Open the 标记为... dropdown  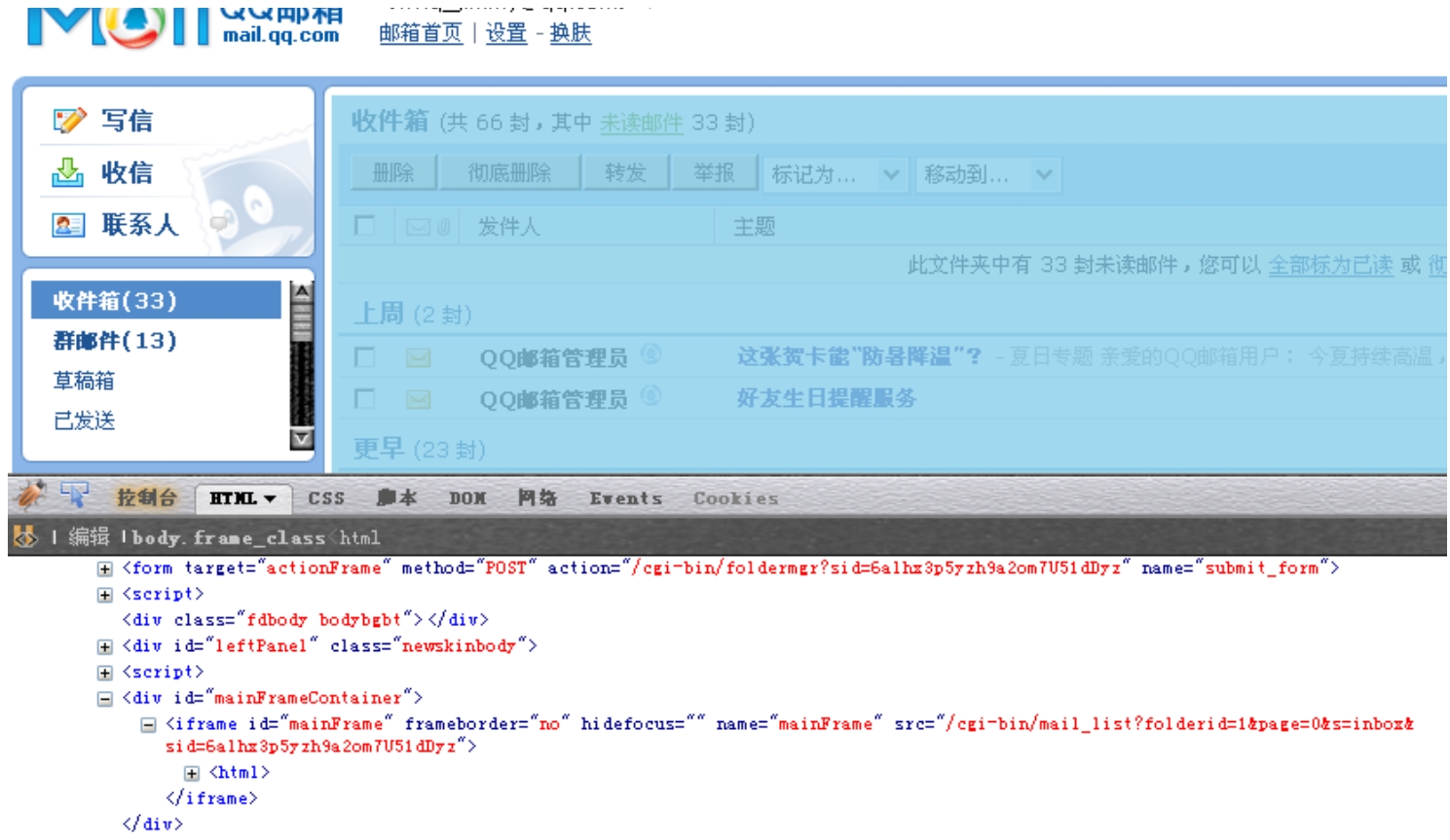click(837, 174)
